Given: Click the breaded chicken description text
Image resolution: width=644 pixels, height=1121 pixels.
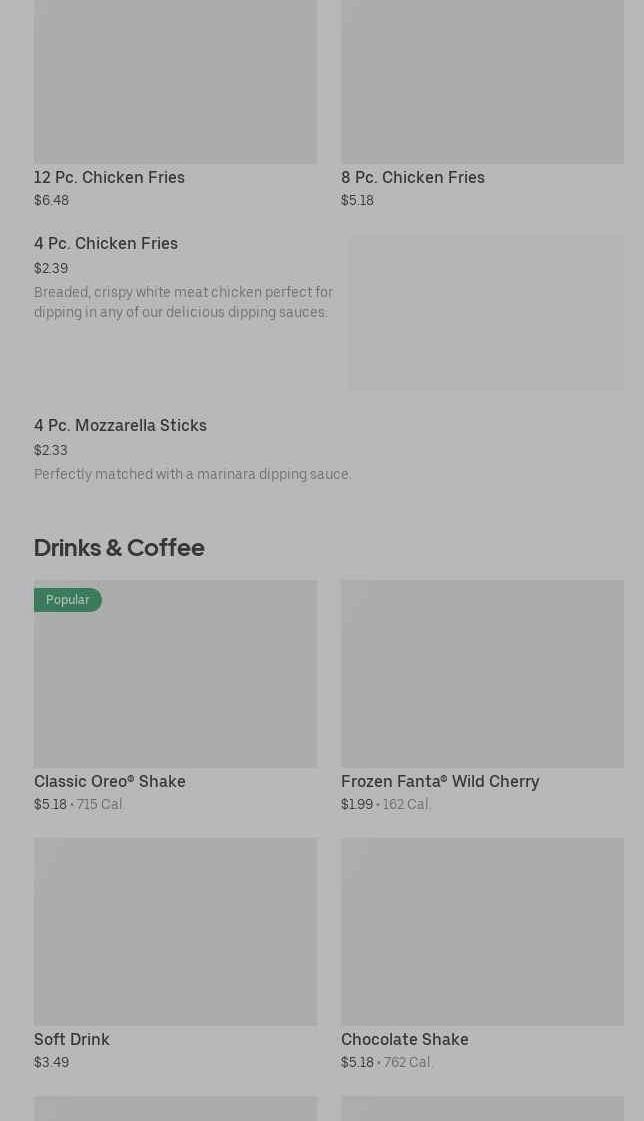Looking at the screenshot, I should coord(183,302).
